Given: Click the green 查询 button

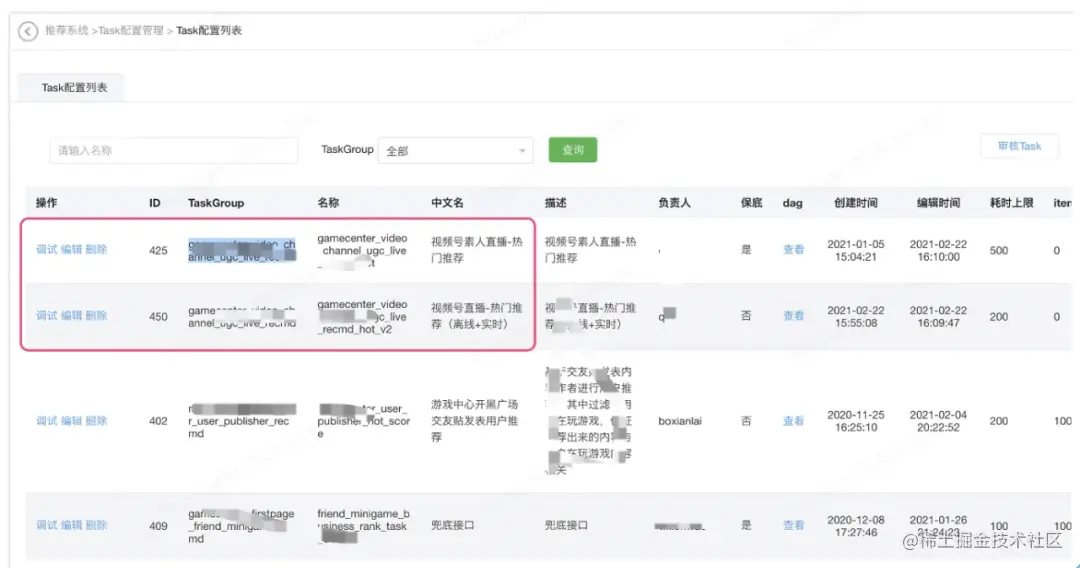Looking at the screenshot, I should coord(572,149).
